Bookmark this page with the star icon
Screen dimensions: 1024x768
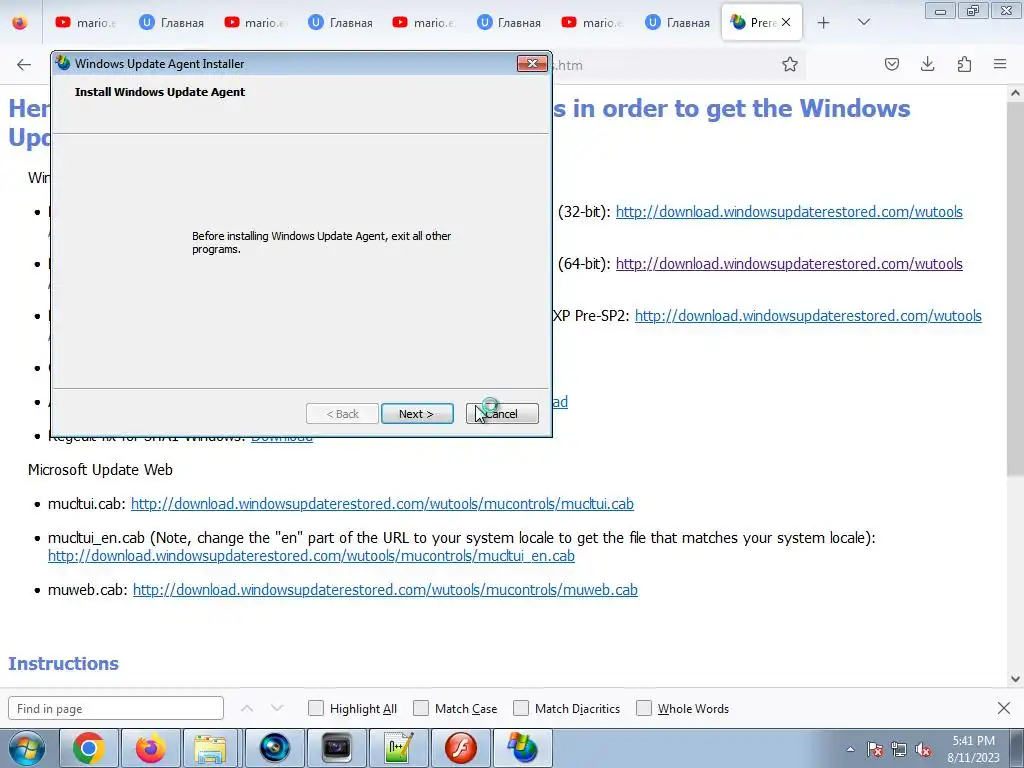790,64
